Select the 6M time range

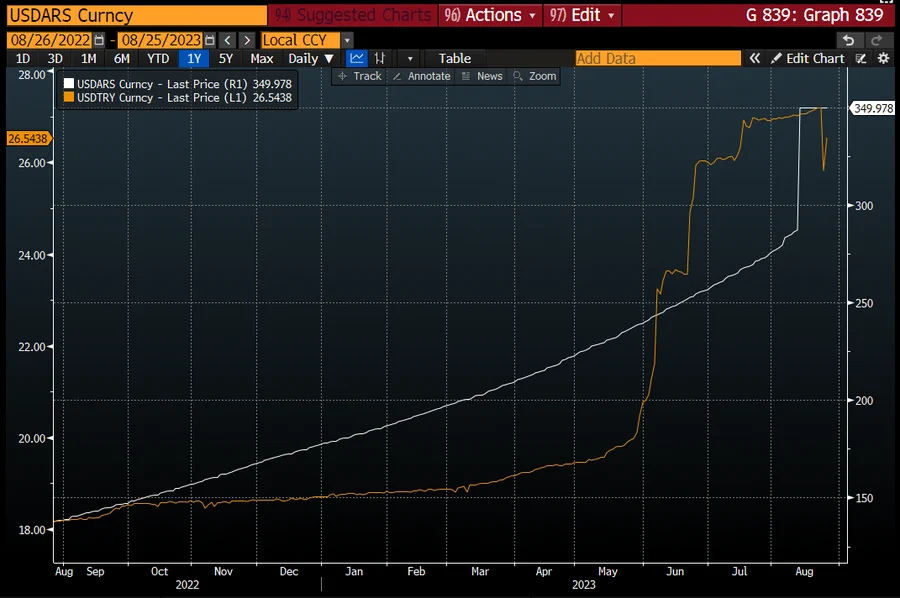coord(122,59)
